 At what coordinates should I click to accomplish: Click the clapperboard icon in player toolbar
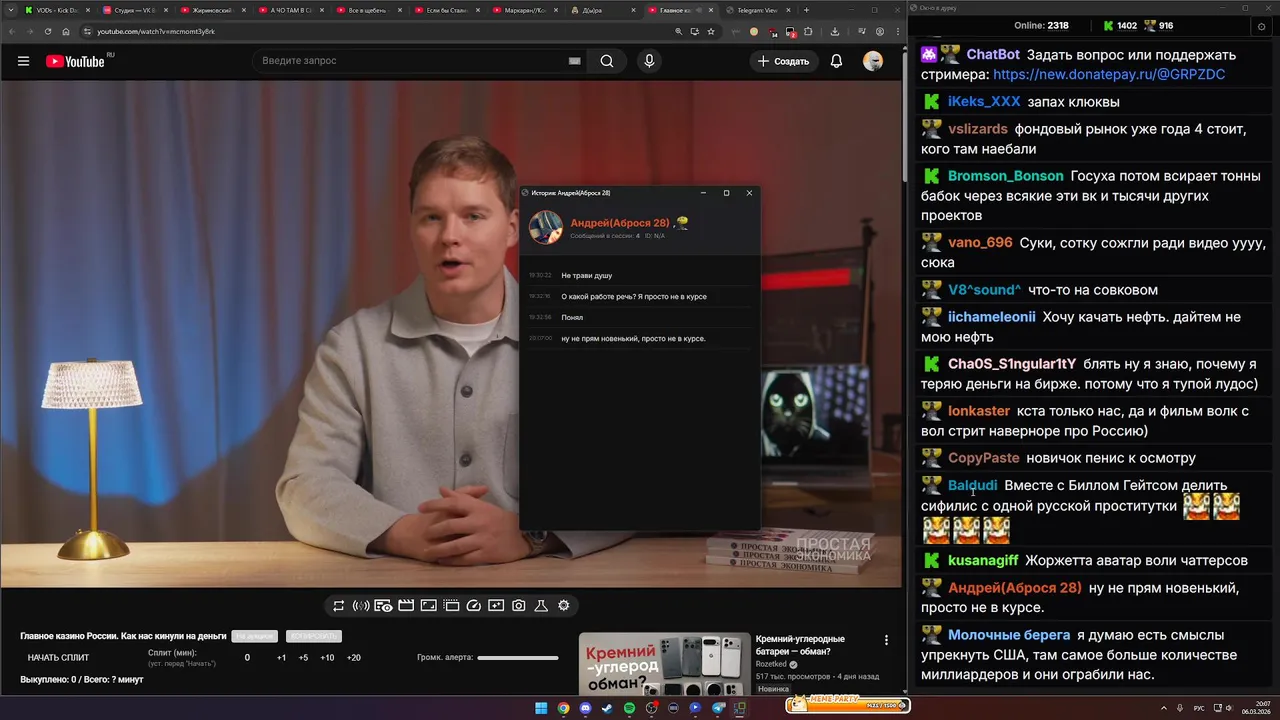tap(406, 606)
